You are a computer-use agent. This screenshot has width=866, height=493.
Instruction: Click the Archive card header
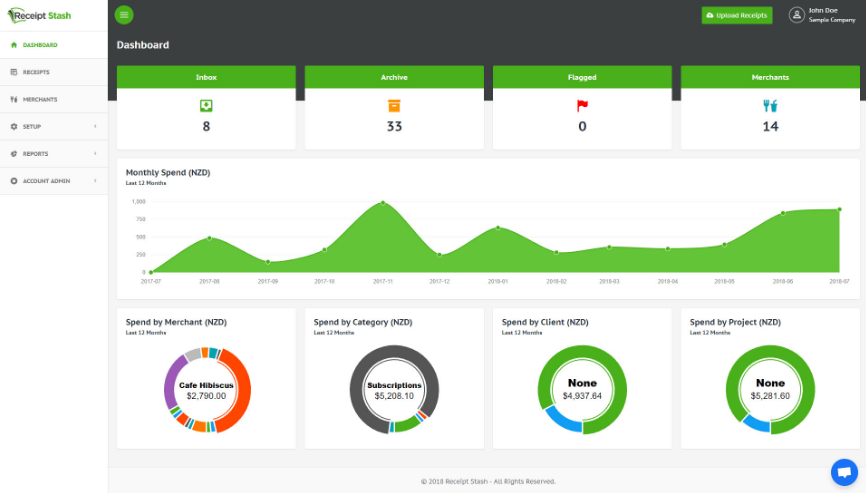pos(394,77)
